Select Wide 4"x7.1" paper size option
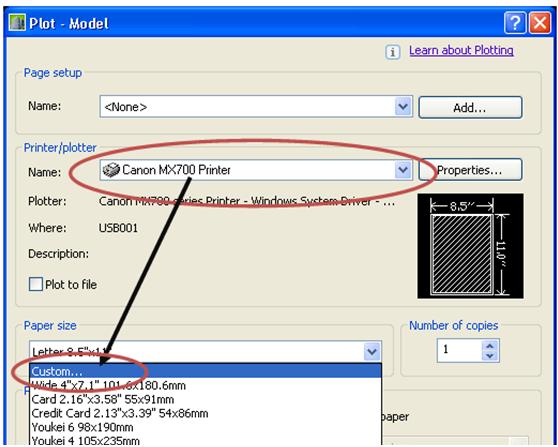Viewport: 558px width, 447px height. click(205, 385)
